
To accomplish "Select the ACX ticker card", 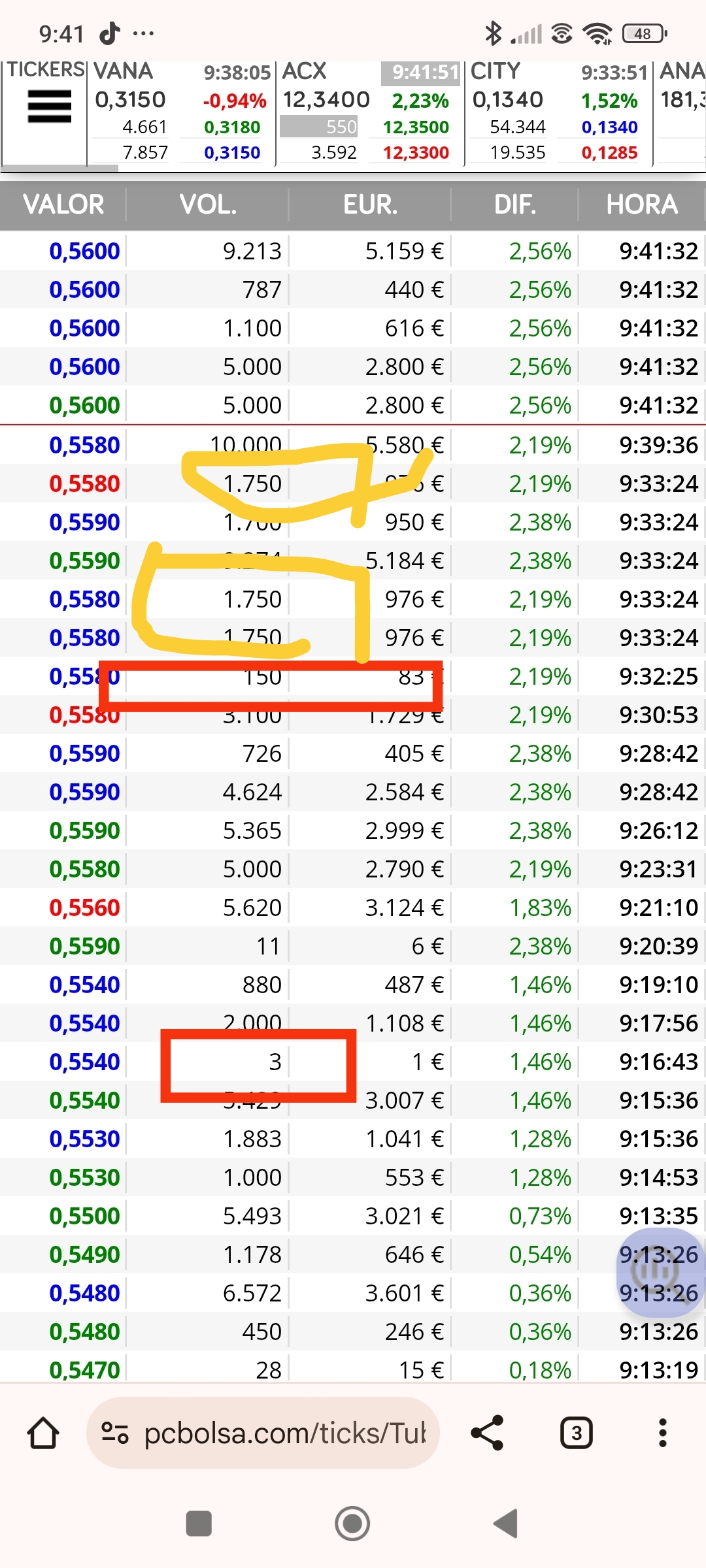I will (370, 112).
